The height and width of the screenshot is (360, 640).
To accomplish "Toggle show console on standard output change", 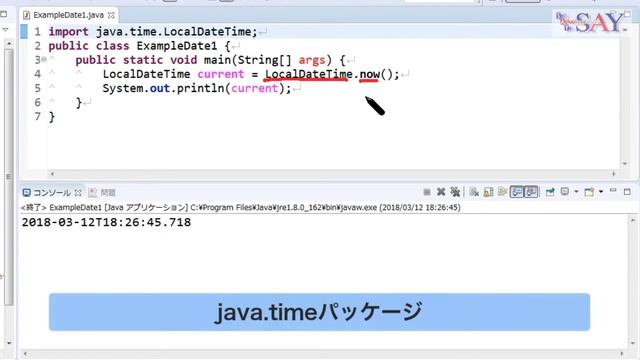I will (517, 192).
